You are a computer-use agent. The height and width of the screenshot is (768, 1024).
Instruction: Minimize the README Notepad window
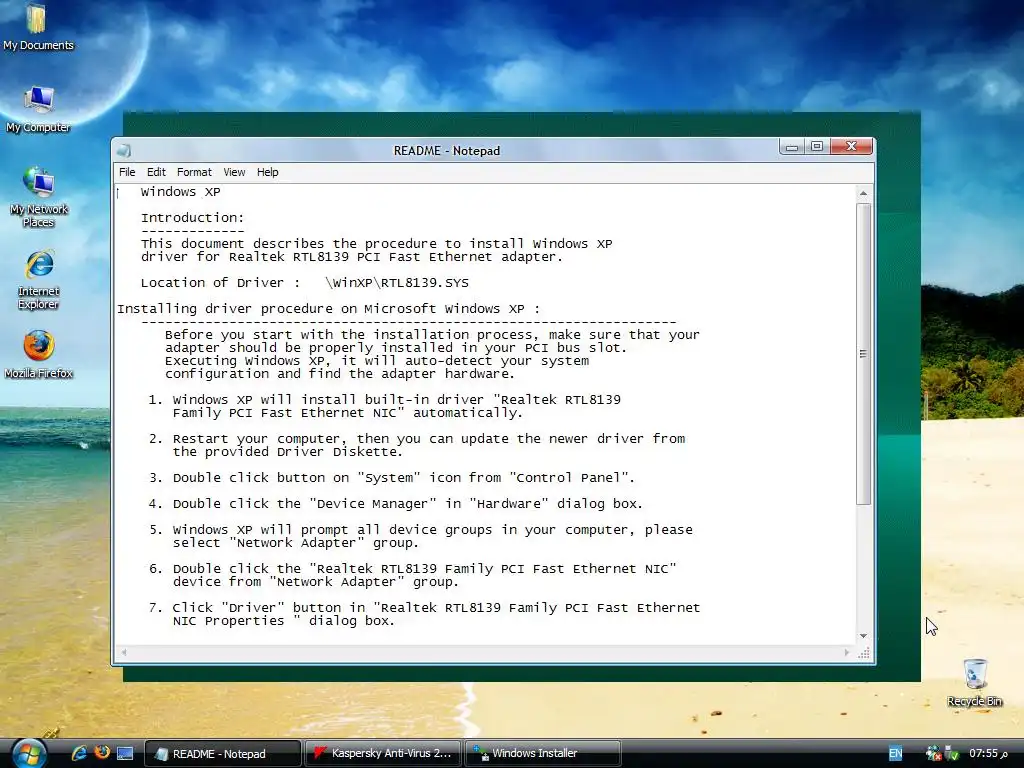[792, 147]
